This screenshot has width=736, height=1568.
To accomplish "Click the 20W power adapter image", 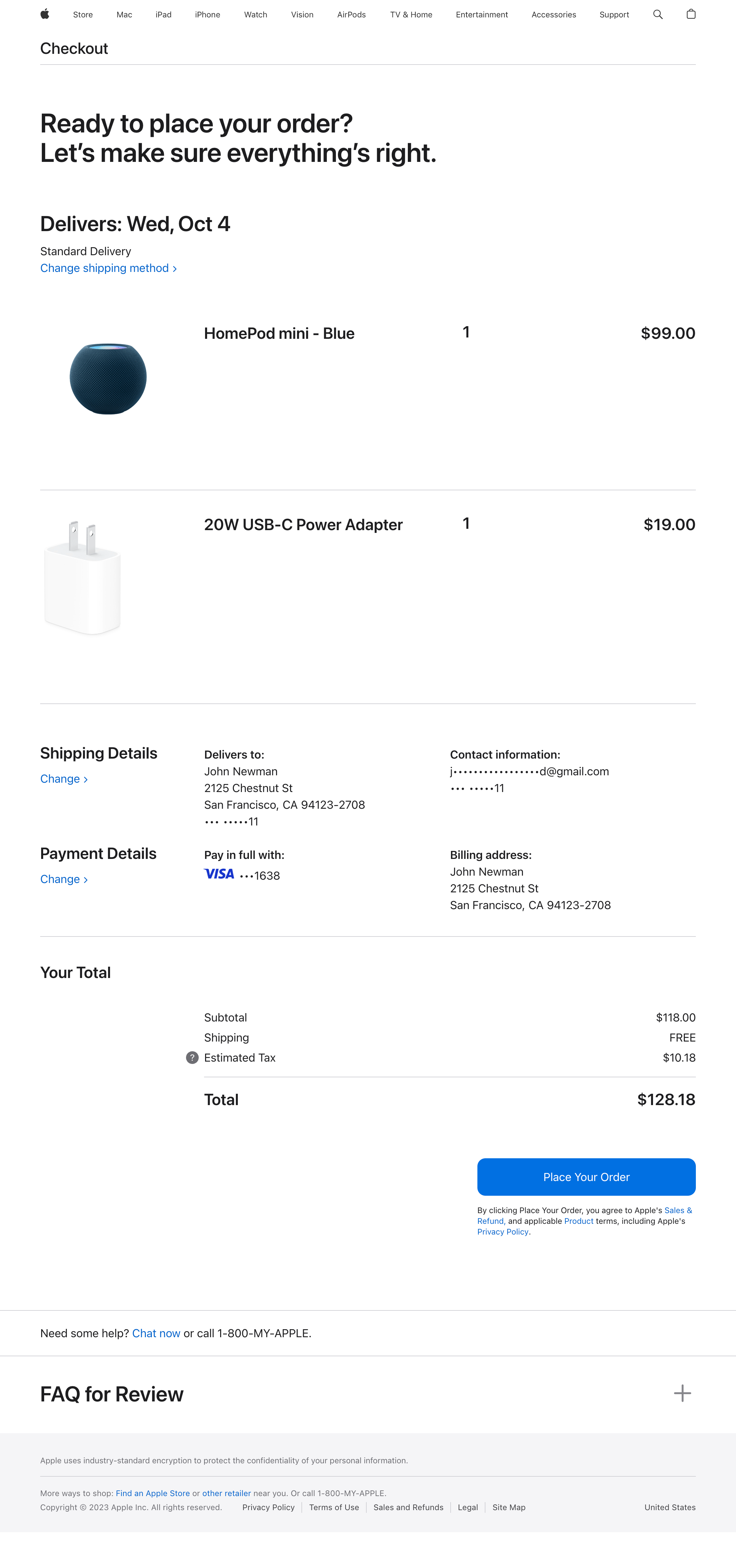I will coord(83,576).
